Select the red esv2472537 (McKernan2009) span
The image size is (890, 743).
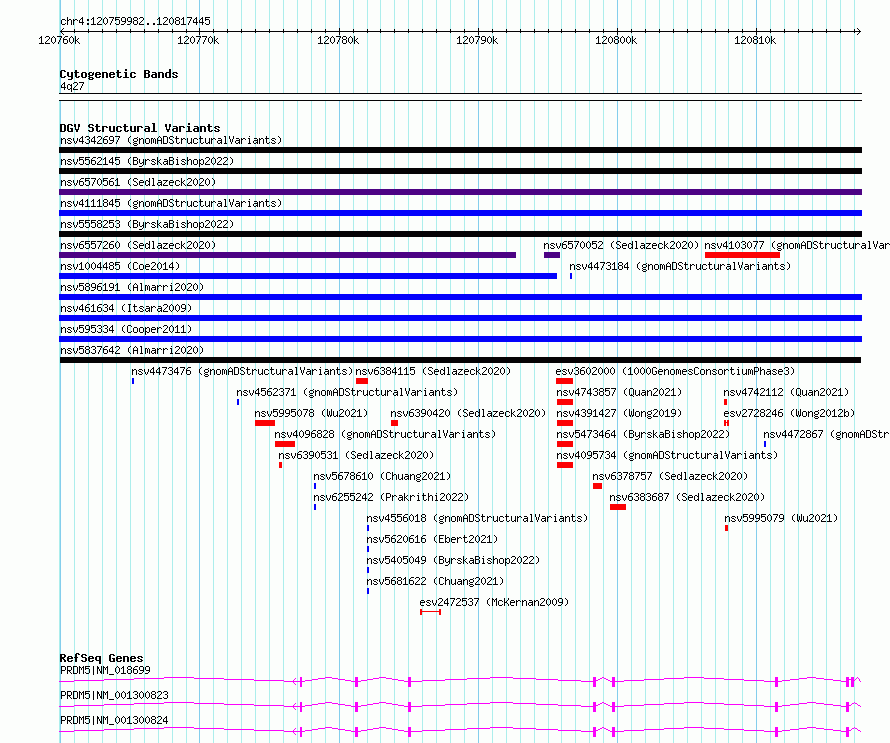coord(430,612)
